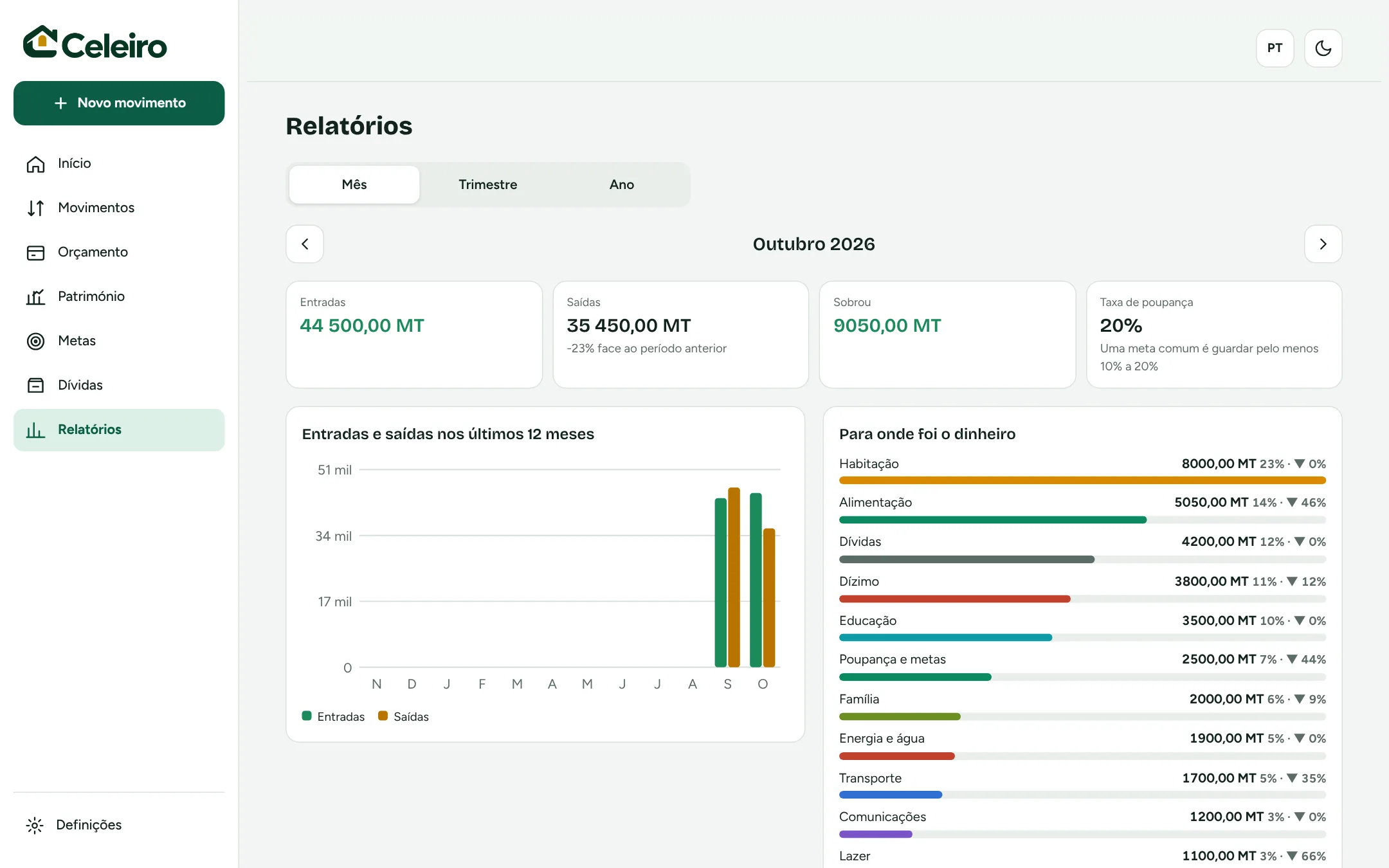Click the Entradas 44 500,00 MT value
Screen dimensions: 1389x868
point(362,326)
